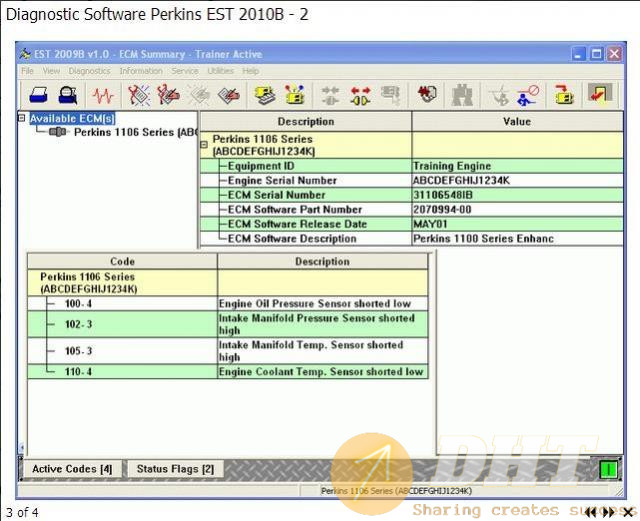Viewport: 640px width, 521px height.
Task: Go to the previous image in viewer
Action: tap(591, 512)
